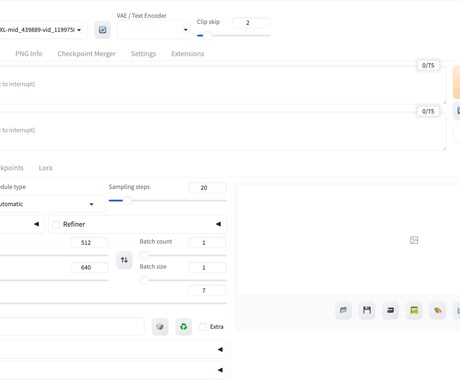Refresh the checkpoint list icon
Viewport: 460px width, 380px height.
click(x=102, y=30)
